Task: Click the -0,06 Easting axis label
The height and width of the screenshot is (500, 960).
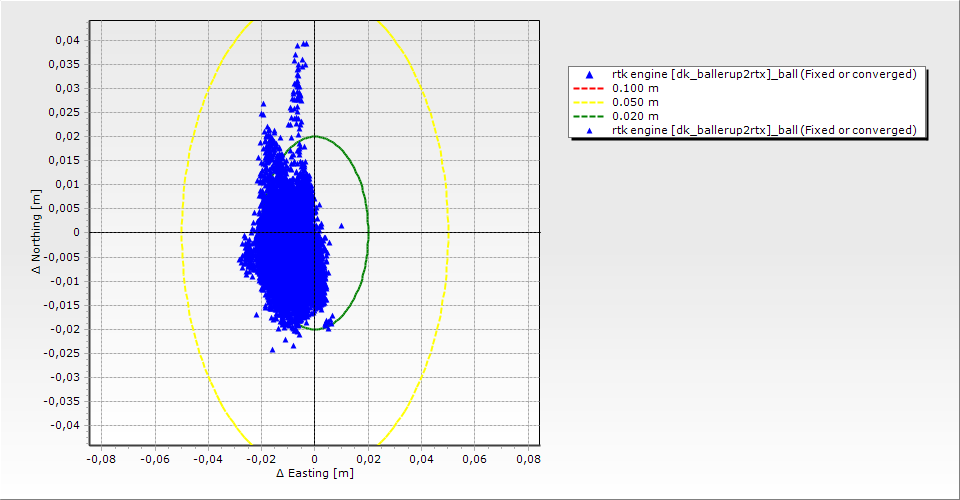Action: [155, 459]
